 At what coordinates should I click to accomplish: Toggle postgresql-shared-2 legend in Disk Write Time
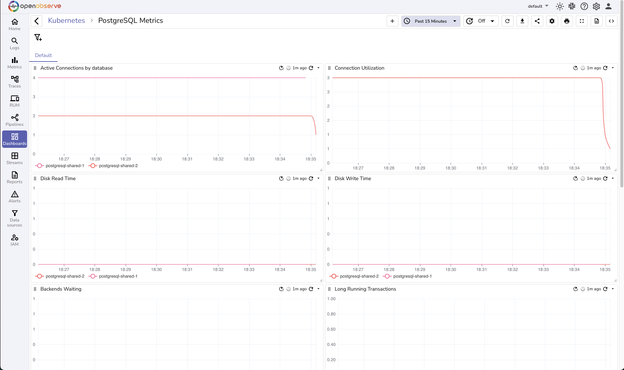click(x=354, y=276)
